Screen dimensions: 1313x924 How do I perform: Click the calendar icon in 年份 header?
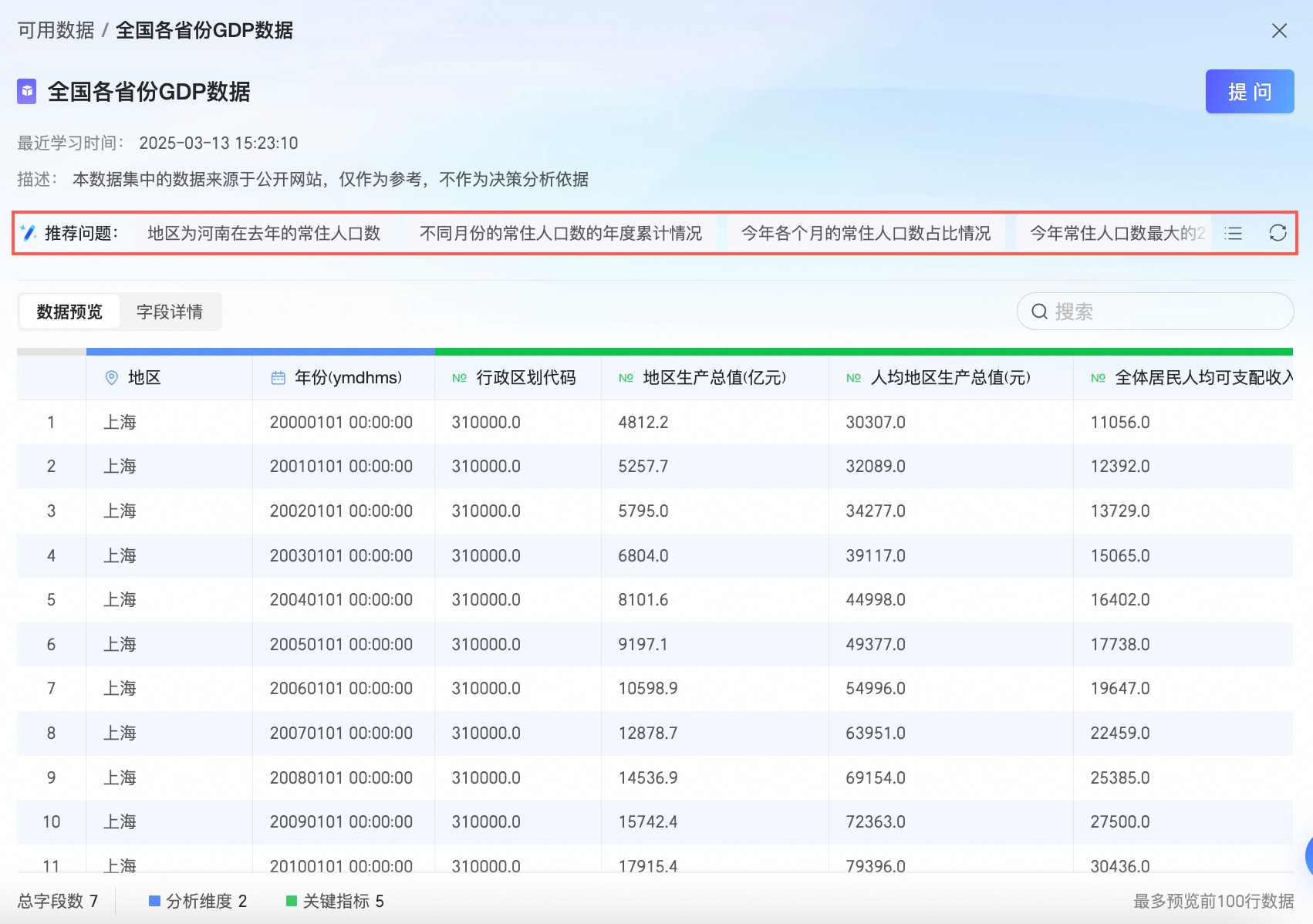278,378
